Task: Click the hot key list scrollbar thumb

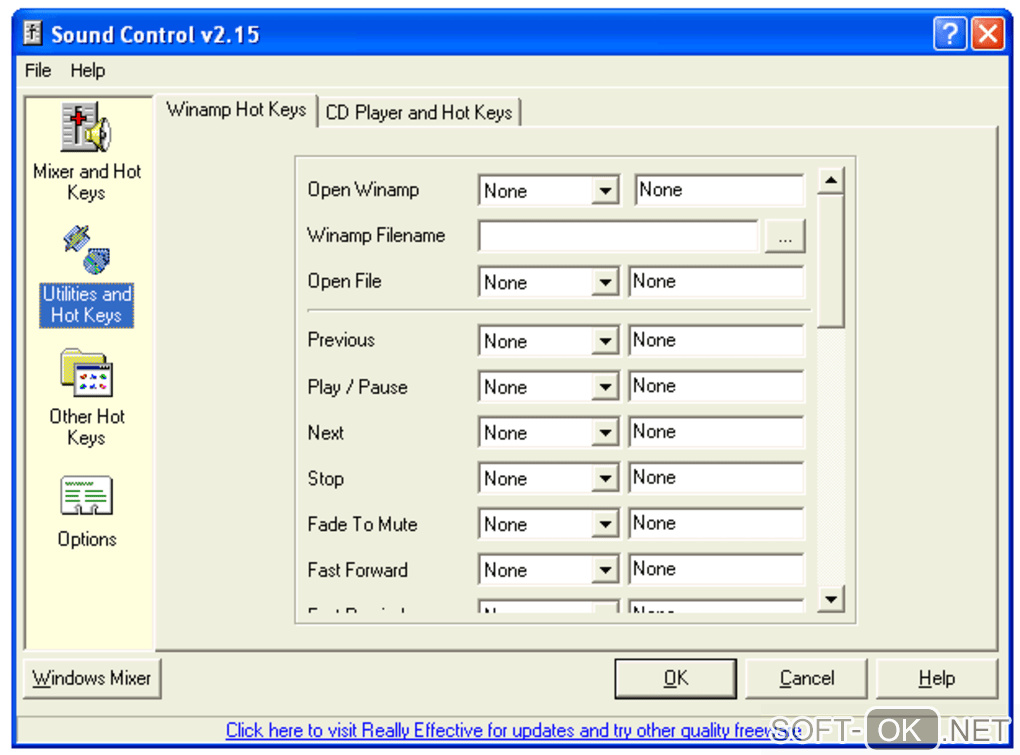Action: click(831, 260)
